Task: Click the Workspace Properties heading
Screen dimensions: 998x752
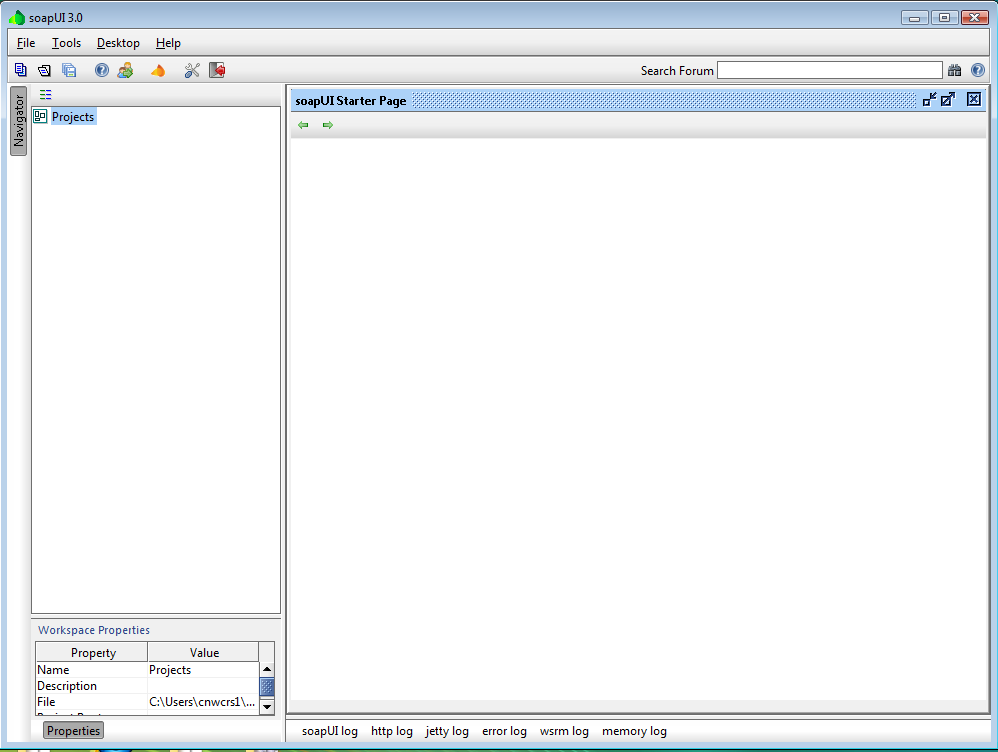Action: click(x=94, y=630)
